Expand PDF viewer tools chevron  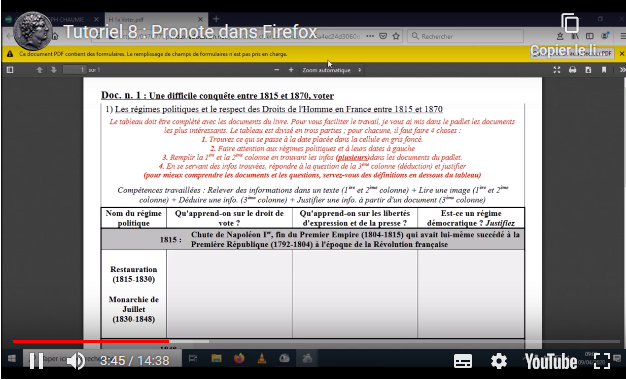pos(622,70)
